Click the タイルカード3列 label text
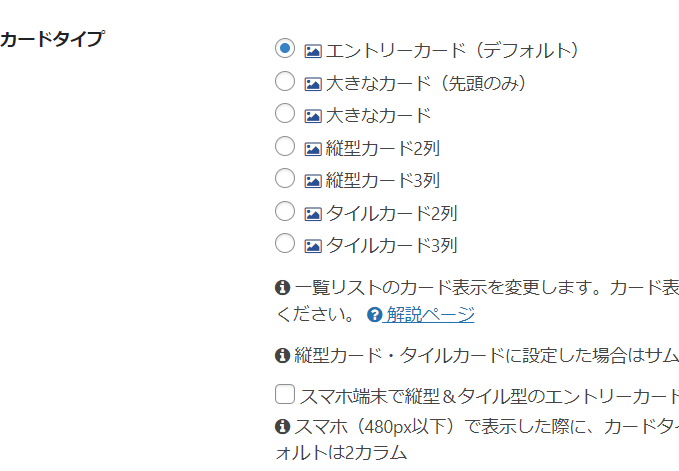The image size is (679, 471). (392, 245)
